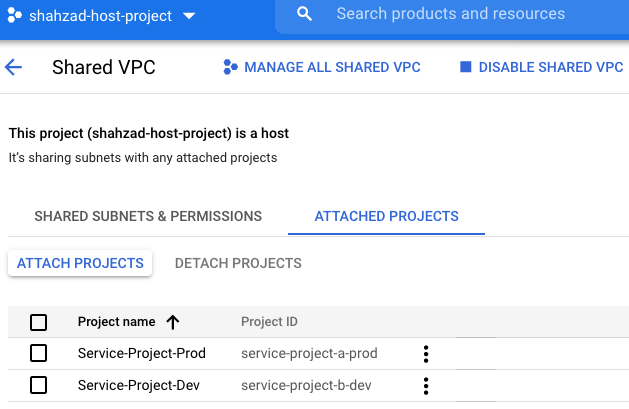Check the Service-Project-Prod row checkbox
Viewport: 629px width, 409px height.
click(x=39, y=353)
